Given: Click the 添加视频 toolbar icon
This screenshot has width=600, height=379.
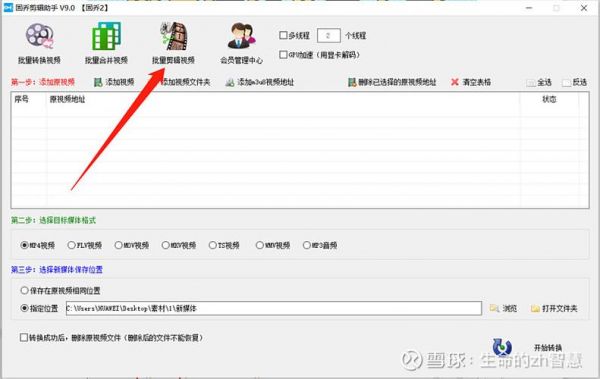Looking at the screenshot, I should [98, 82].
